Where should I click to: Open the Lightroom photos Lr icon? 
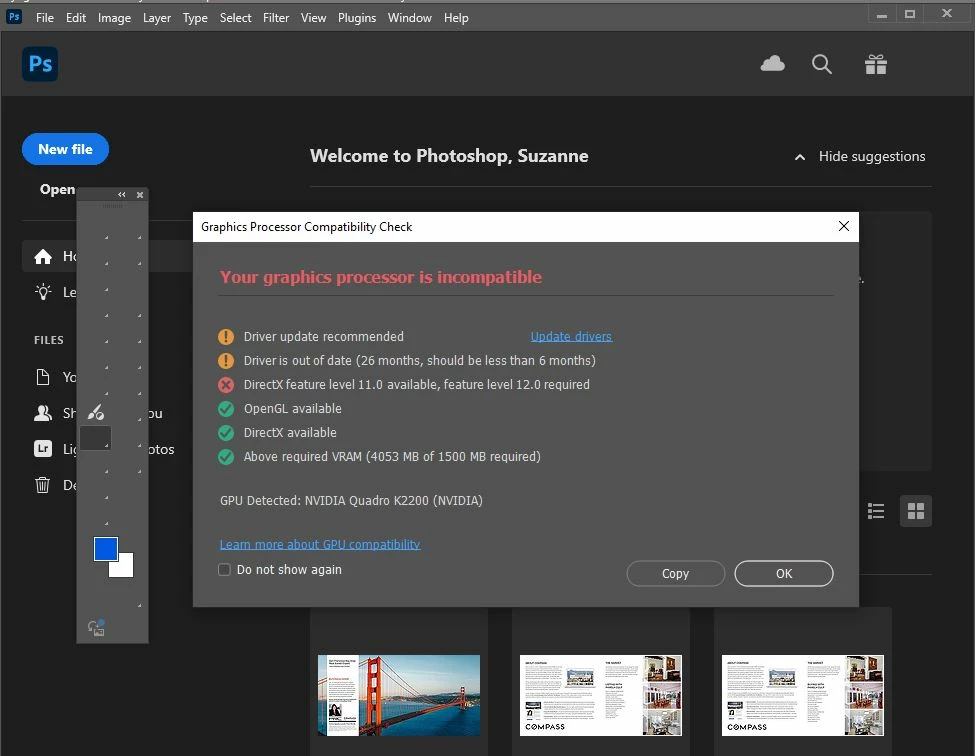pos(43,449)
